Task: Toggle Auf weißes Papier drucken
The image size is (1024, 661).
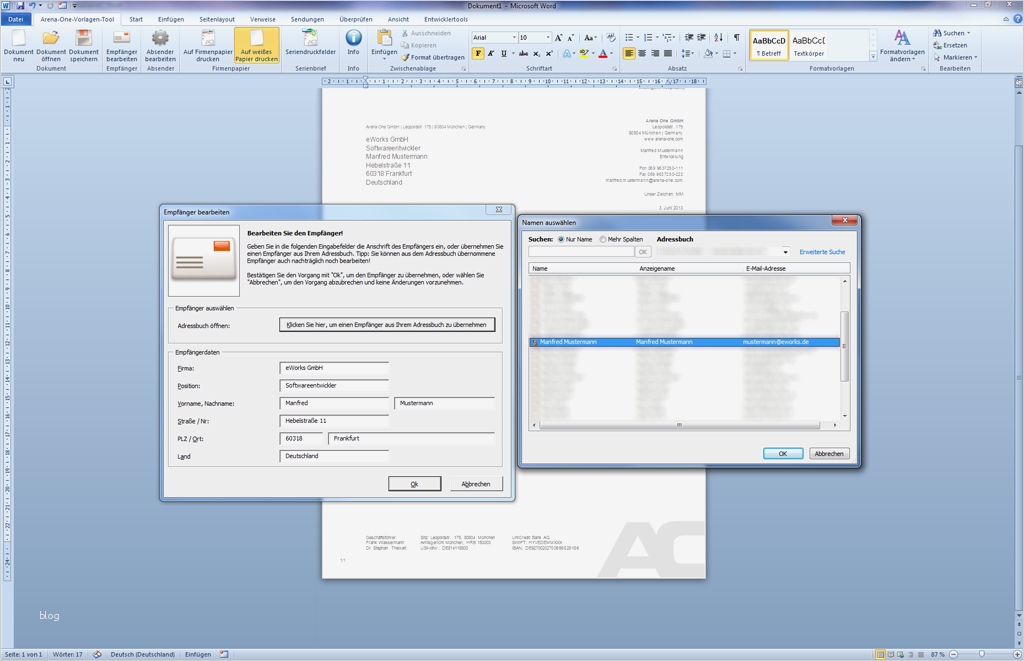Action: point(257,45)
